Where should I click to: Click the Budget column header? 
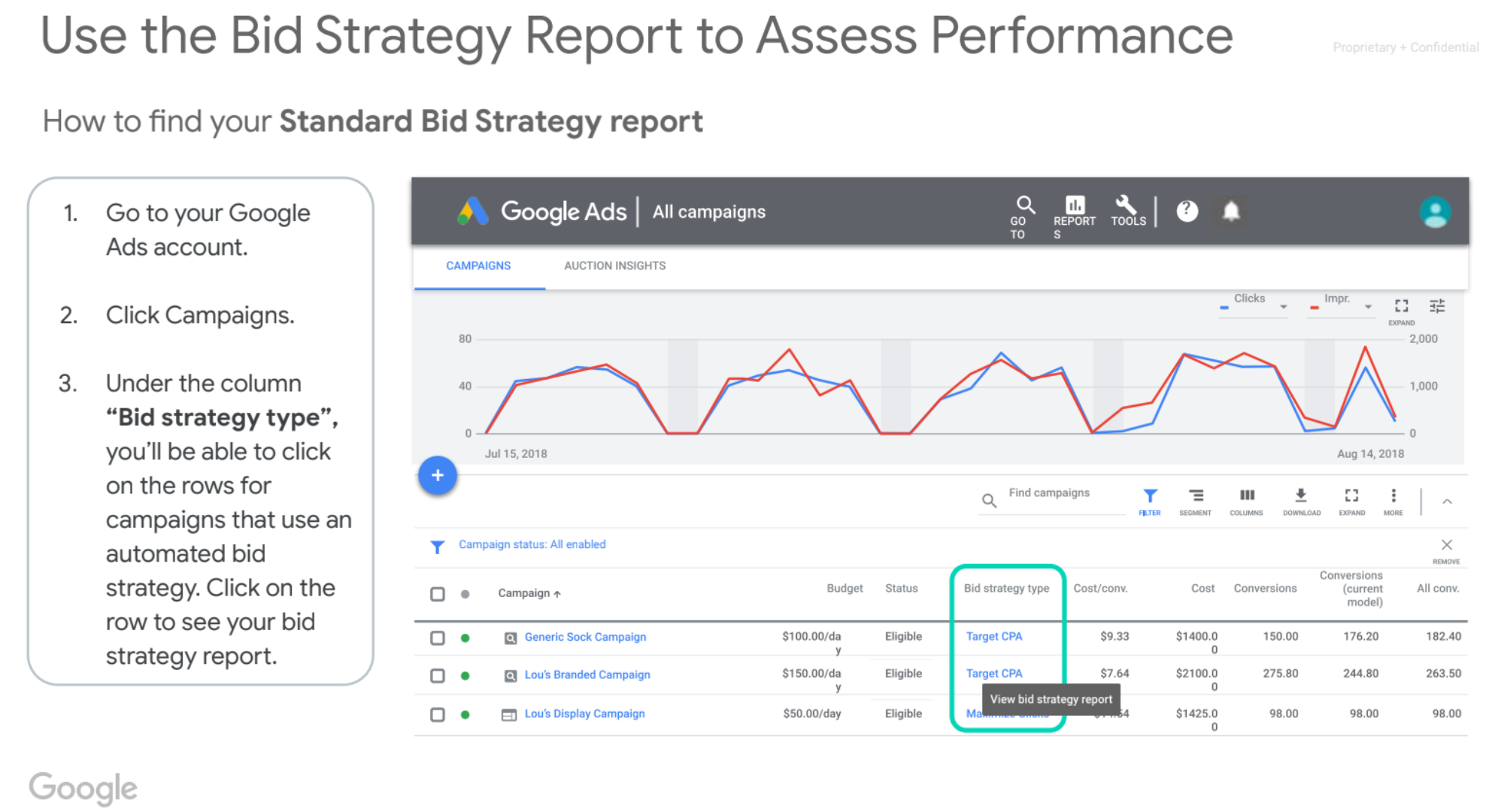pos(845,588)
